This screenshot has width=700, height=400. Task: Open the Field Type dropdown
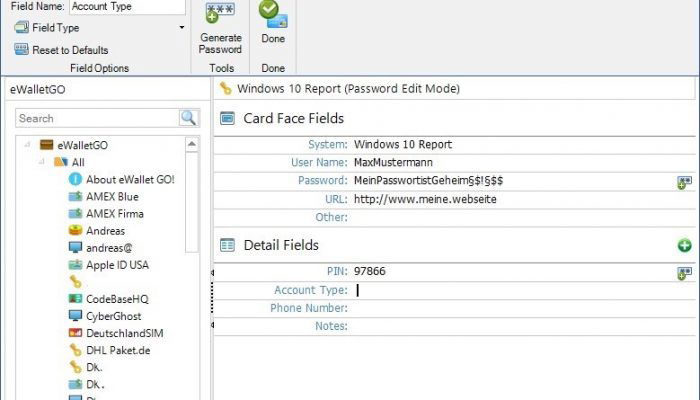tap(182, 27)
